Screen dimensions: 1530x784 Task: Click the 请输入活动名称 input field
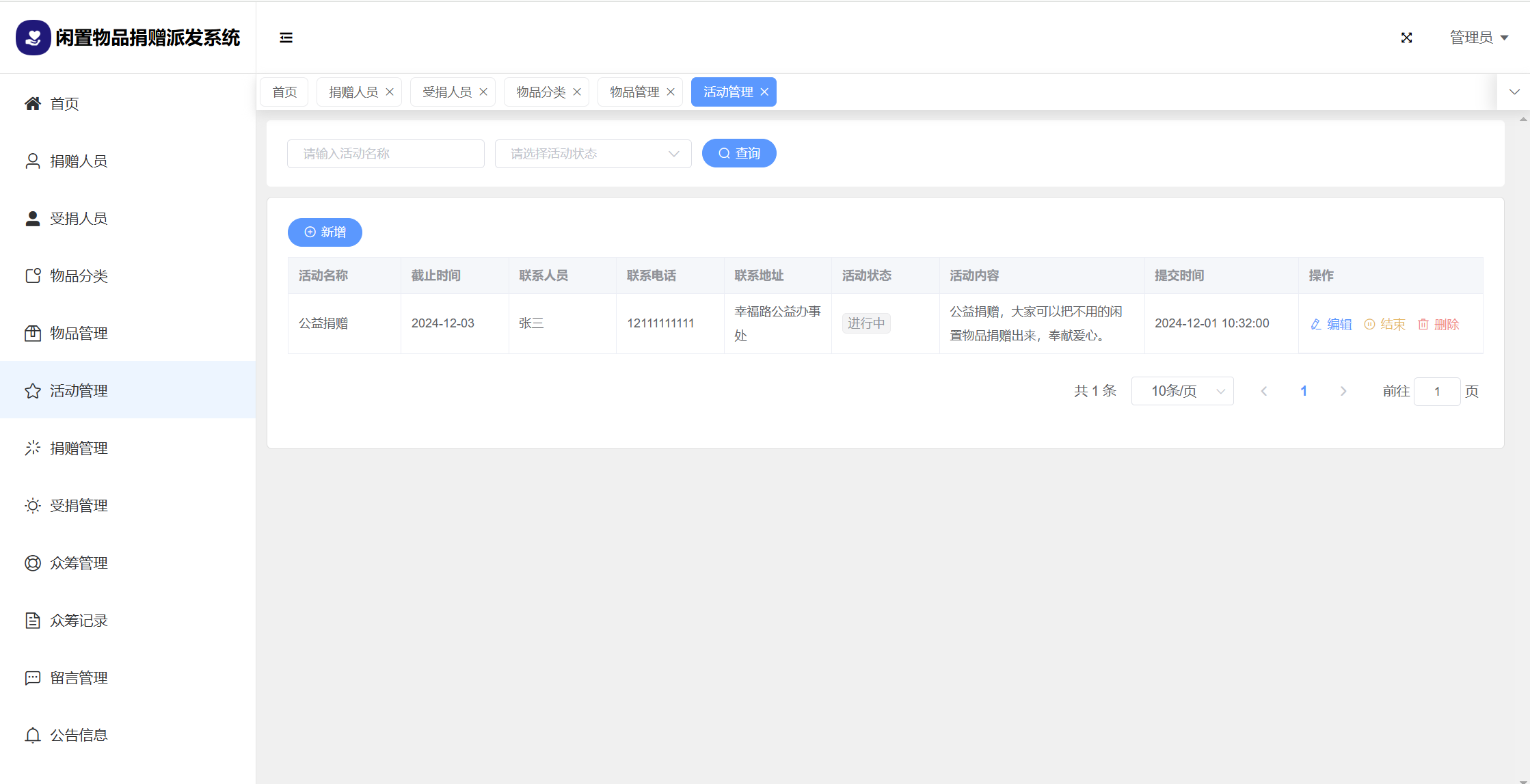[386, 154]
